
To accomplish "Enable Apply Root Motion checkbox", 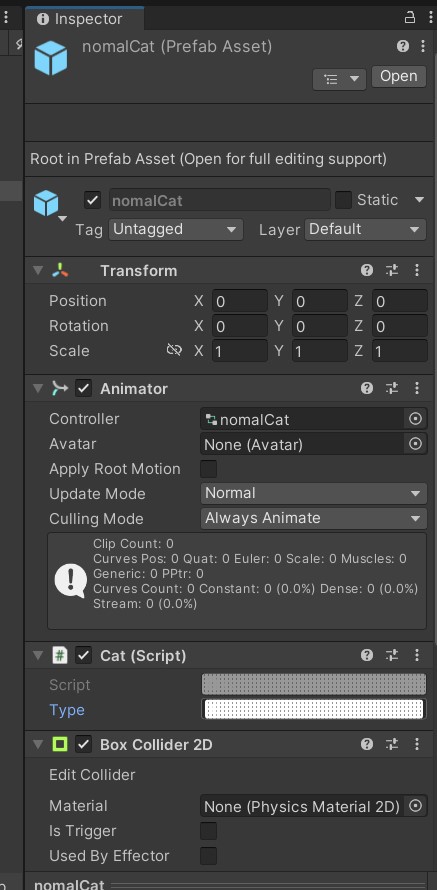I will click(x=208, y=469).
